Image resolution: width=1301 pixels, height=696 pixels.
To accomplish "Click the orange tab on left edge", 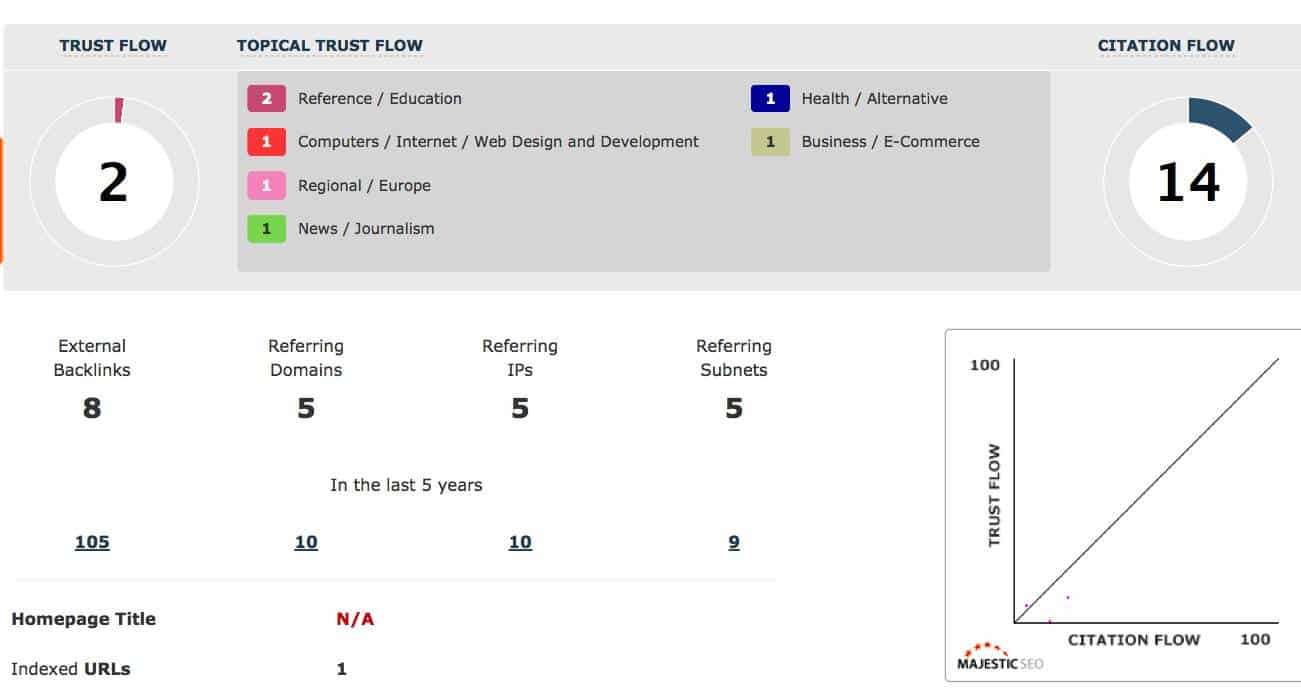I will pos(1,200).
